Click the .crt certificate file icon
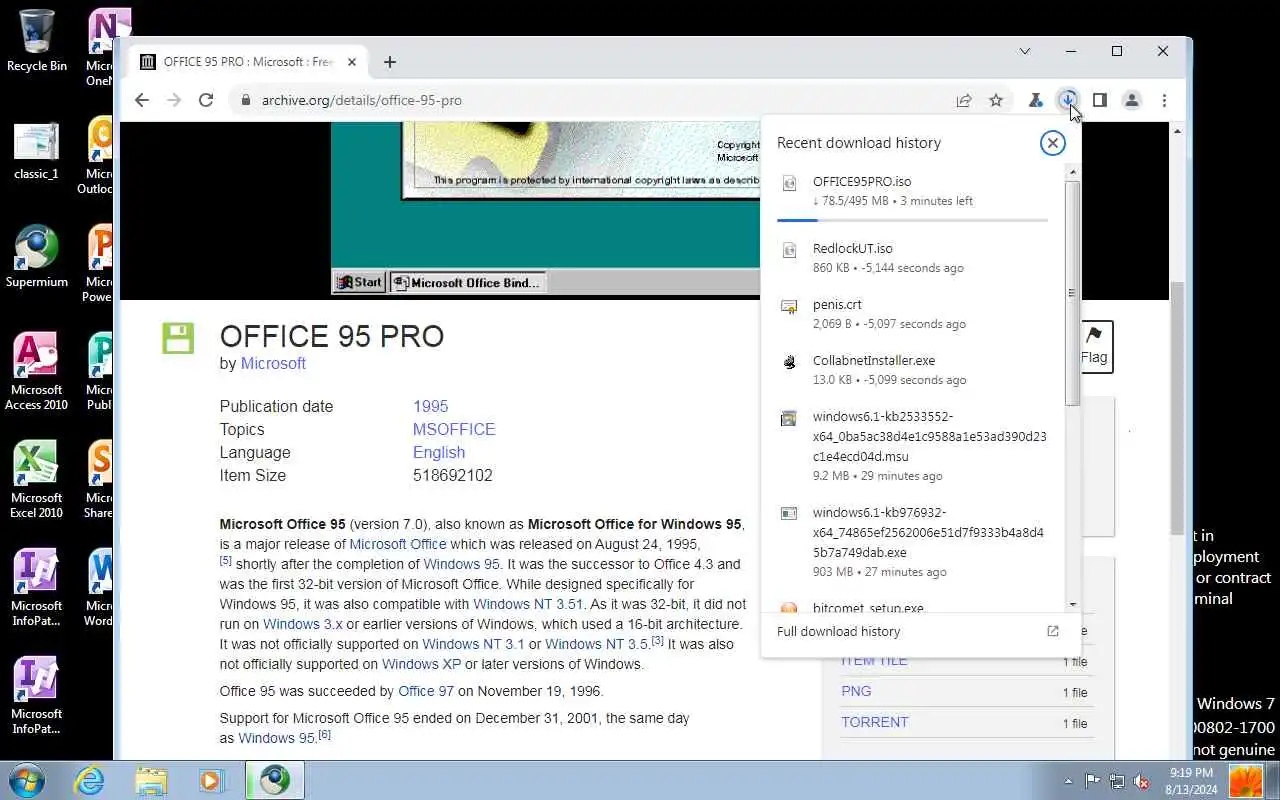The width and height of the screenshot is (1280, 800). coord(789,306)
